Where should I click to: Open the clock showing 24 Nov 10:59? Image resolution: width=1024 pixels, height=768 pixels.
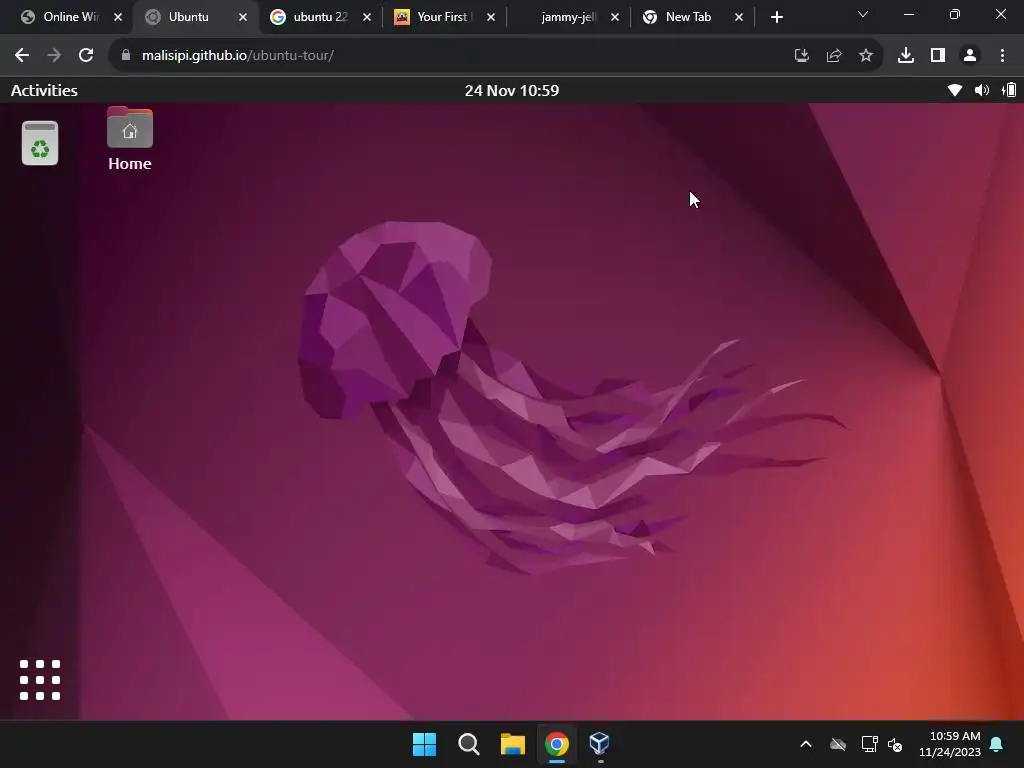click(511, 90)
